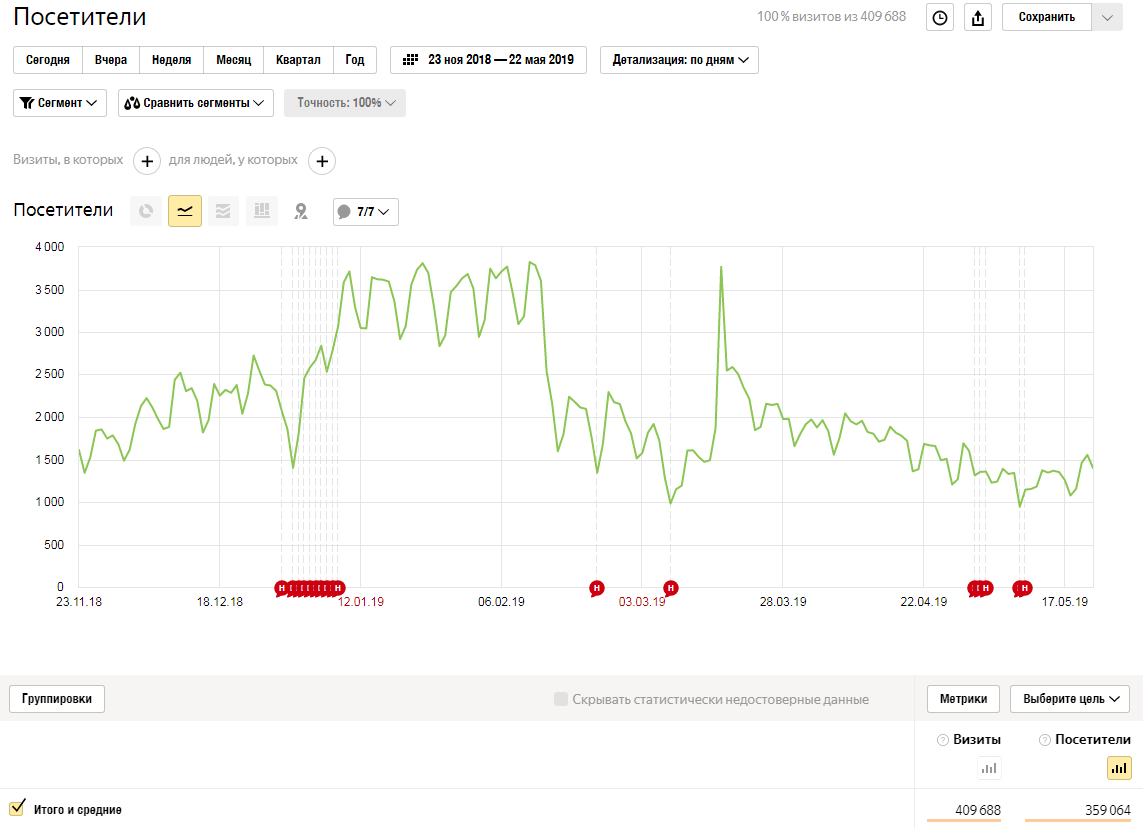The height and width of the screenshot is (838, 1143).
Task: Choose the bar column chart icon
Action: 262,211
